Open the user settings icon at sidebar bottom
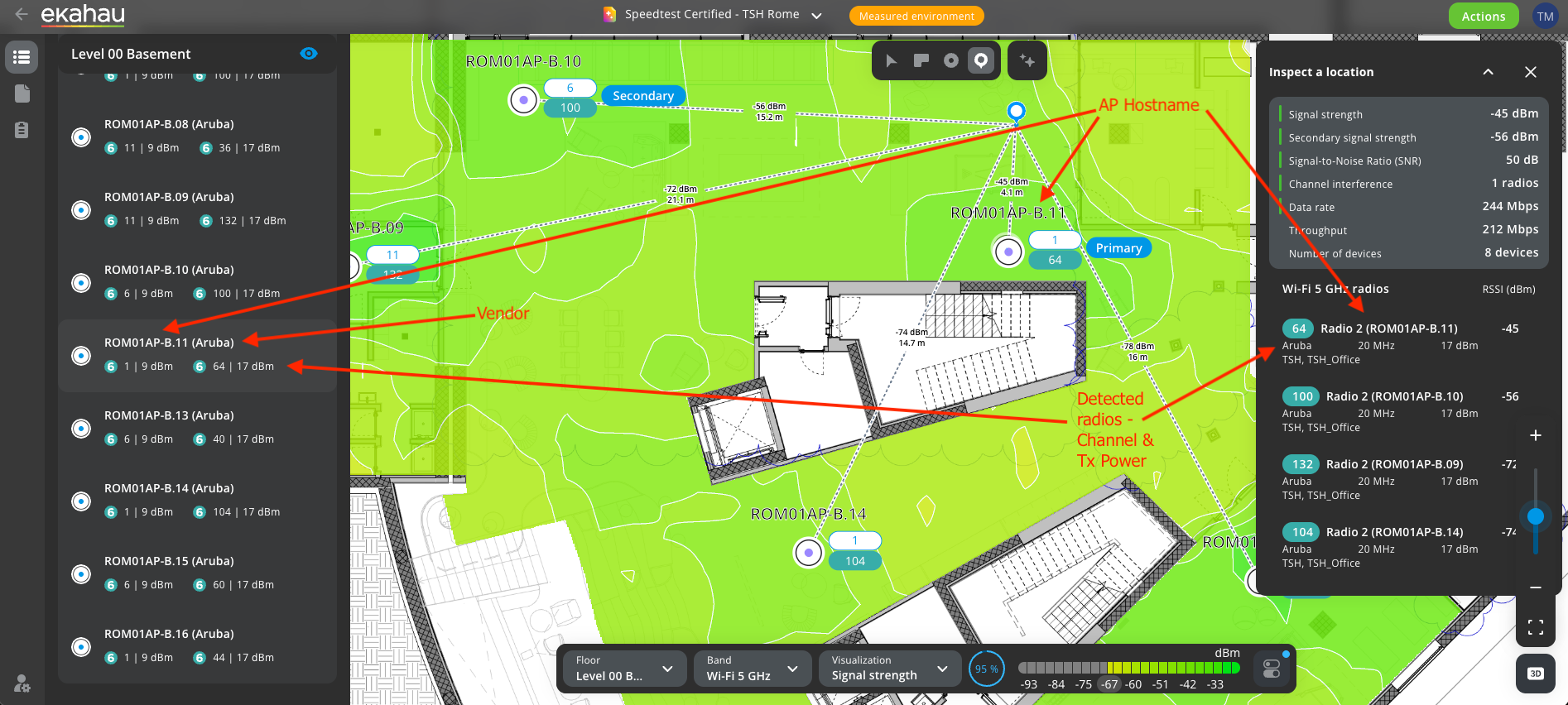 click(22, 683)
